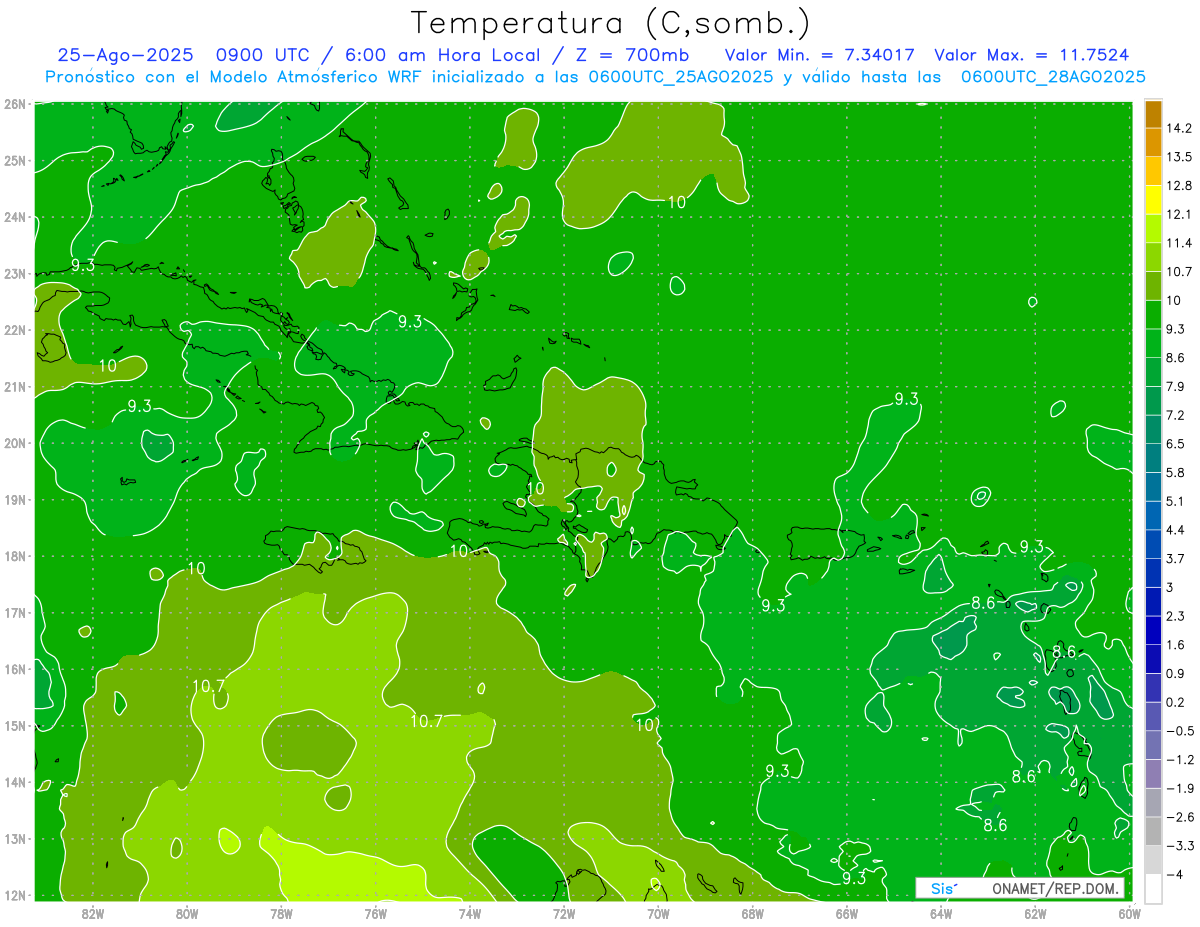This screenshot has height=927, width=1200.
Task: Select the 62W longitude axis label
Action: click(1035, 913)
